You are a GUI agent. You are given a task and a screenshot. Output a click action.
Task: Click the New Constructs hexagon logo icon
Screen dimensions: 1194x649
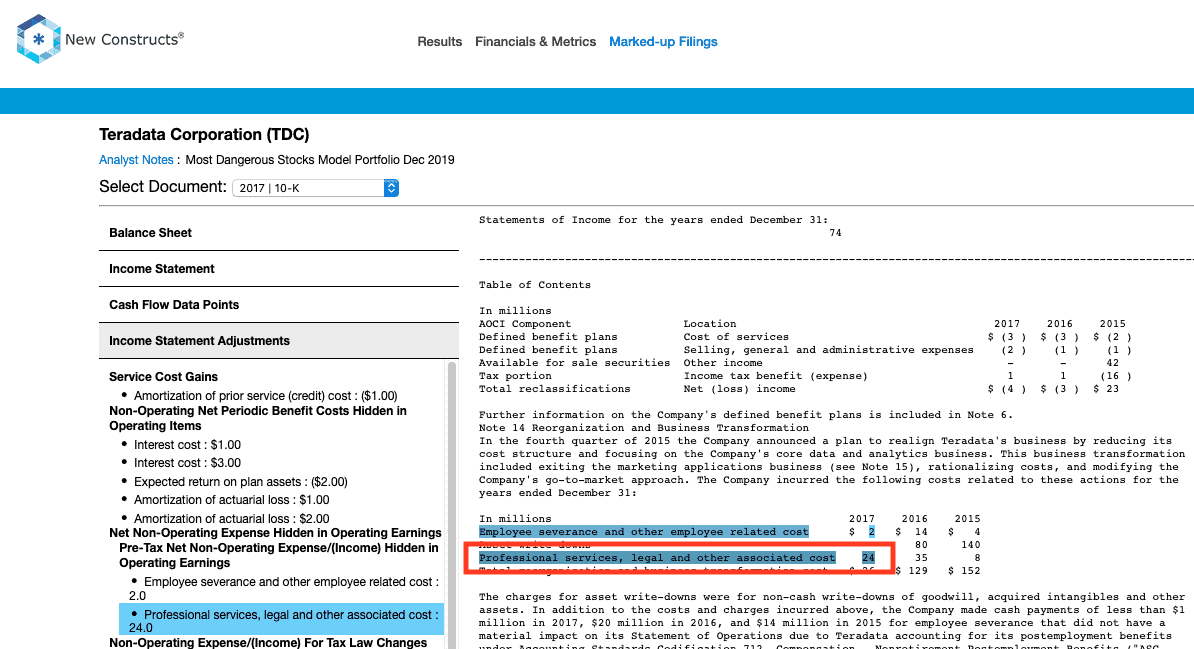pos(38,39)
